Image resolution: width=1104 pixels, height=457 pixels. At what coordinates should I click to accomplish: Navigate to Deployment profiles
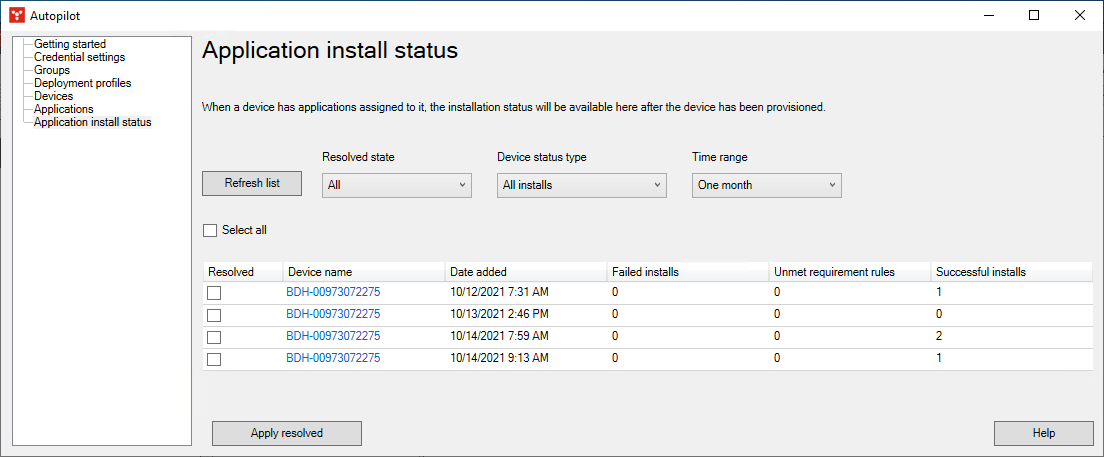[x=82, y=84]
